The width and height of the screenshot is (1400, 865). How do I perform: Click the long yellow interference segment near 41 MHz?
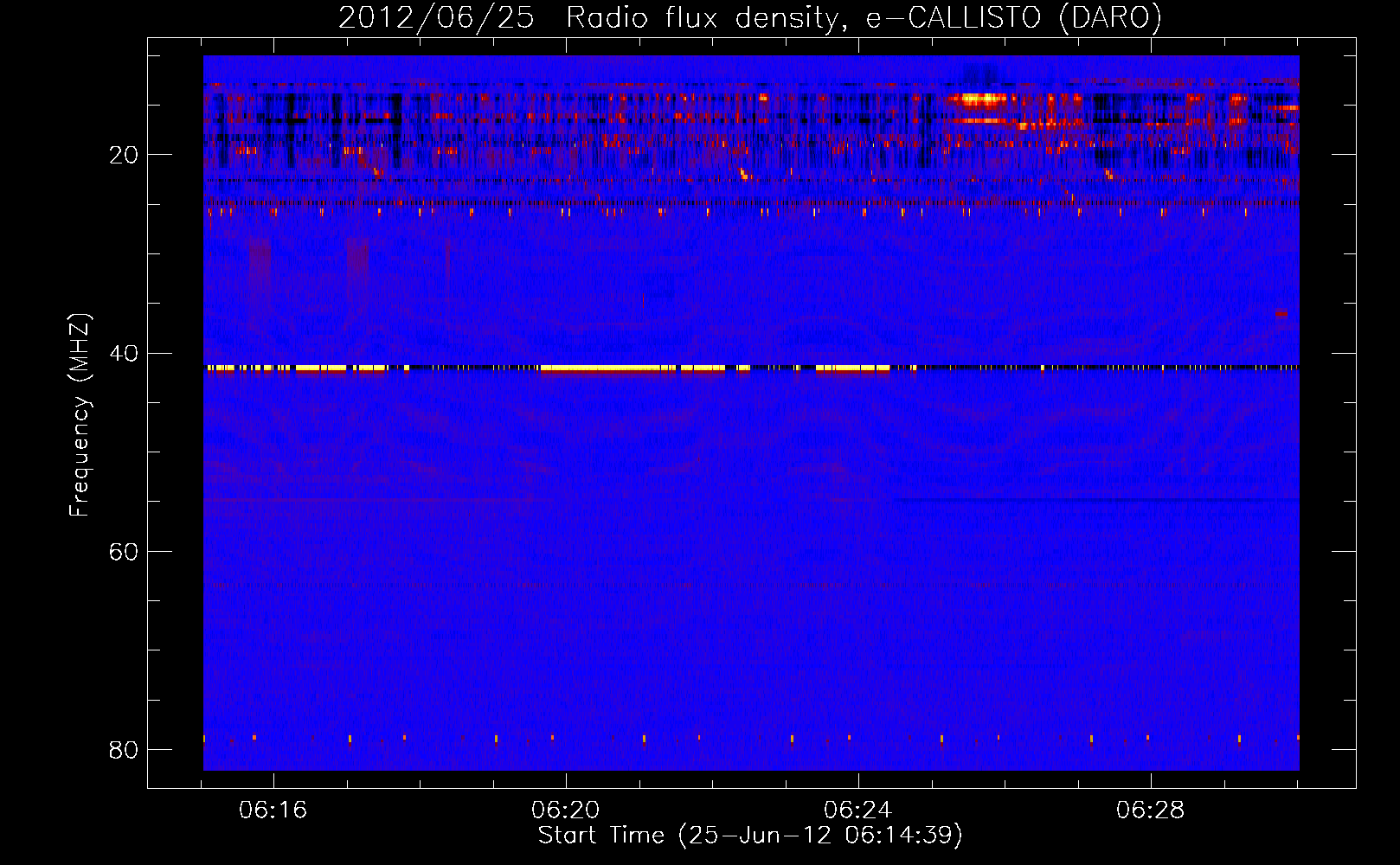608,368
